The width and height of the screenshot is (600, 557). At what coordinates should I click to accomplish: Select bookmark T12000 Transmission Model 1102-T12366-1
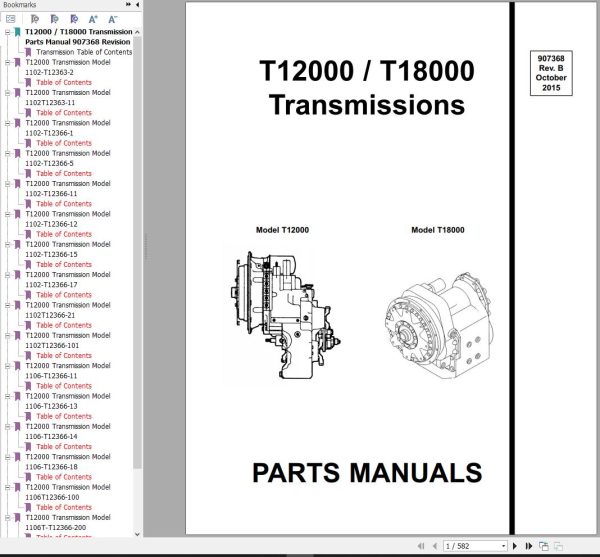68,128
